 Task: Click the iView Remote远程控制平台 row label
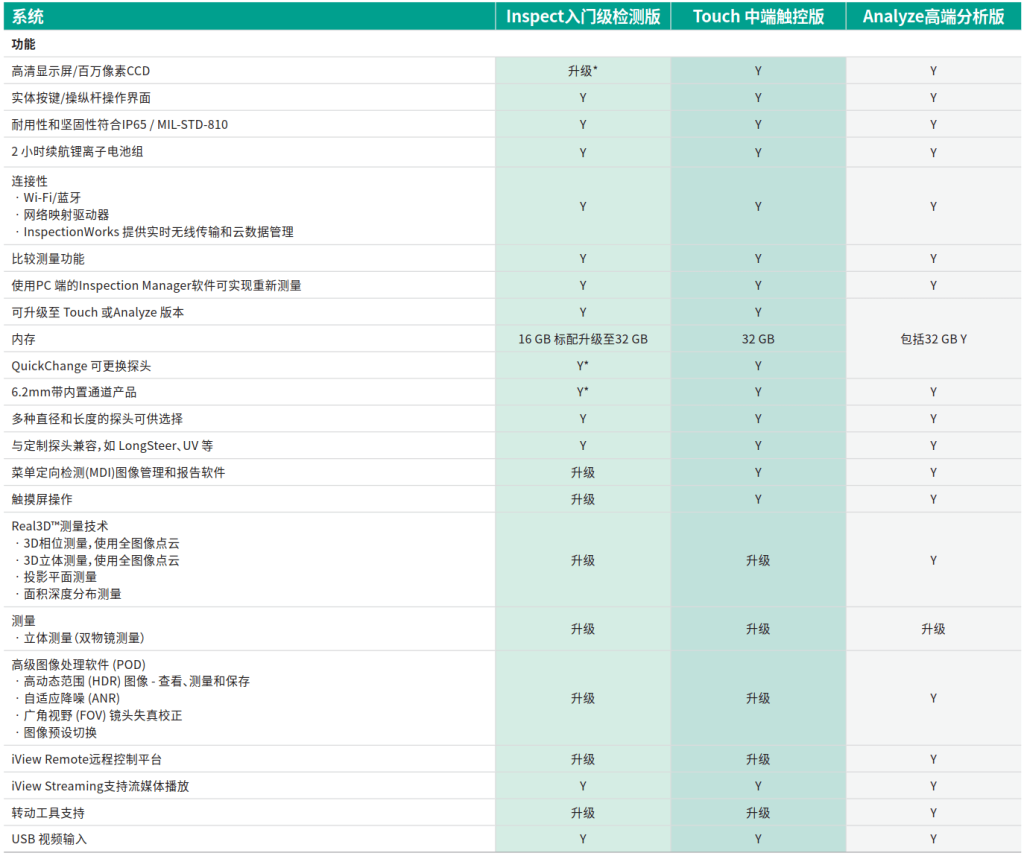pos(86,759)
